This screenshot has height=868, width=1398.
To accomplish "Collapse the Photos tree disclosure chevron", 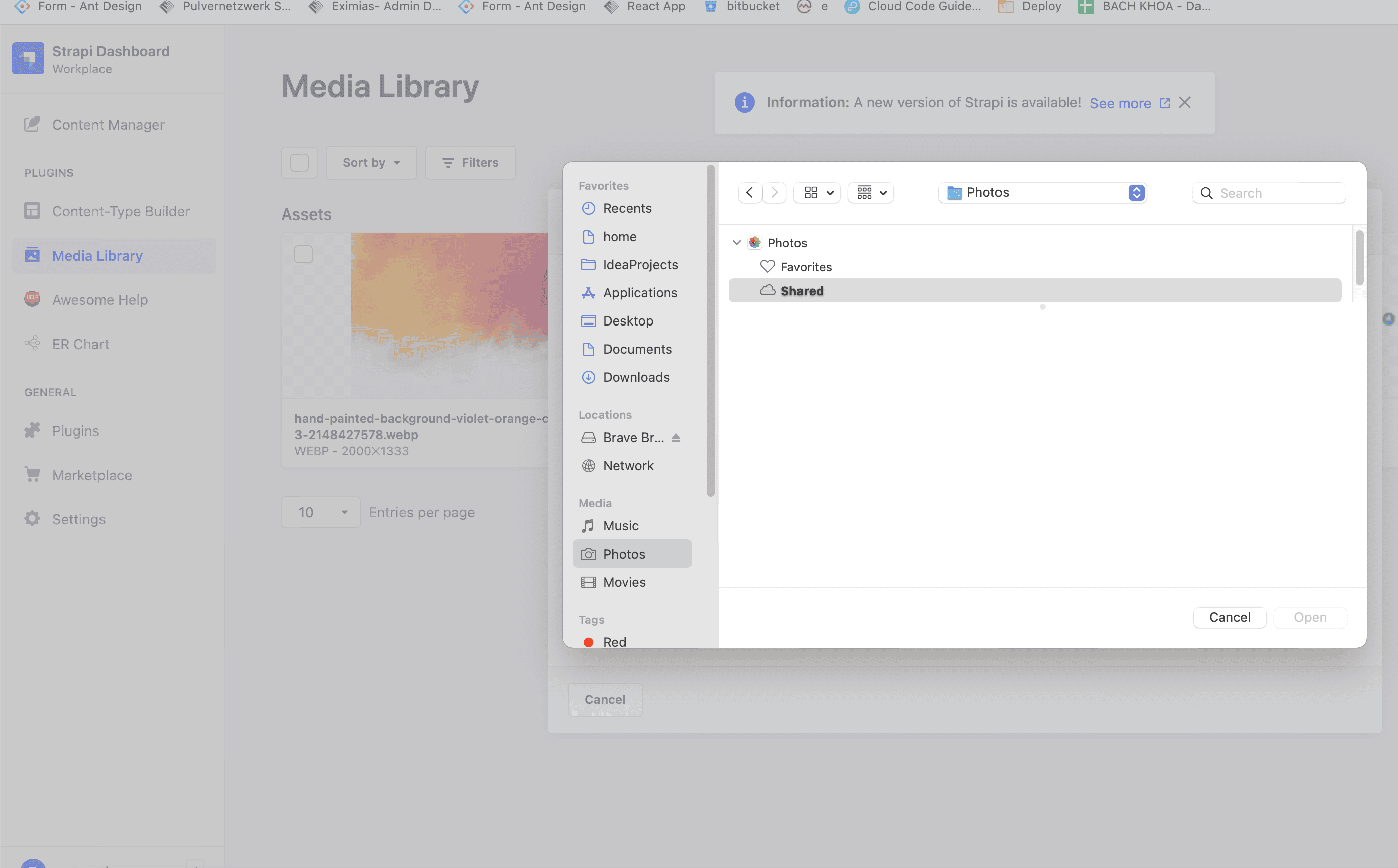I will click(736, 242).
